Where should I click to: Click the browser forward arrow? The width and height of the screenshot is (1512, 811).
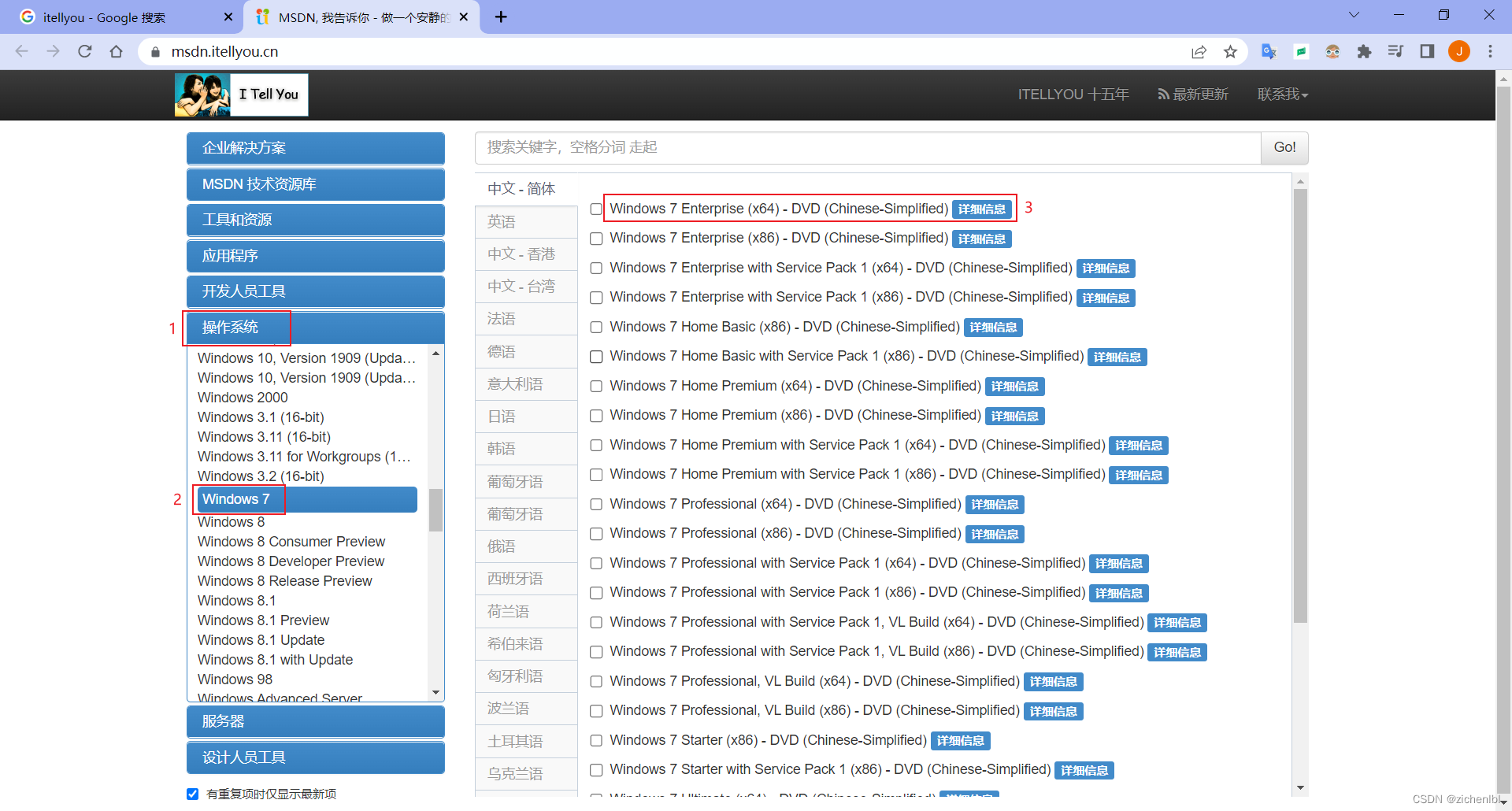[x=53, y=51]
